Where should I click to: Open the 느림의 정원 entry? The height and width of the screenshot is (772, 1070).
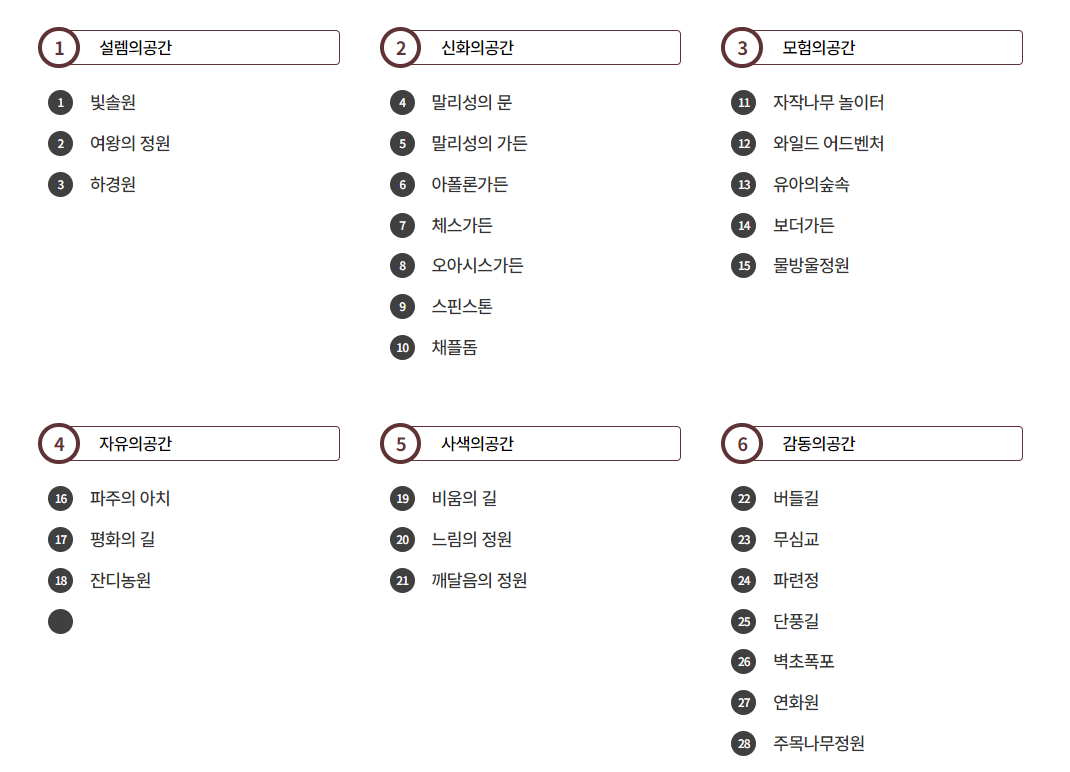(x=472, y=539)
